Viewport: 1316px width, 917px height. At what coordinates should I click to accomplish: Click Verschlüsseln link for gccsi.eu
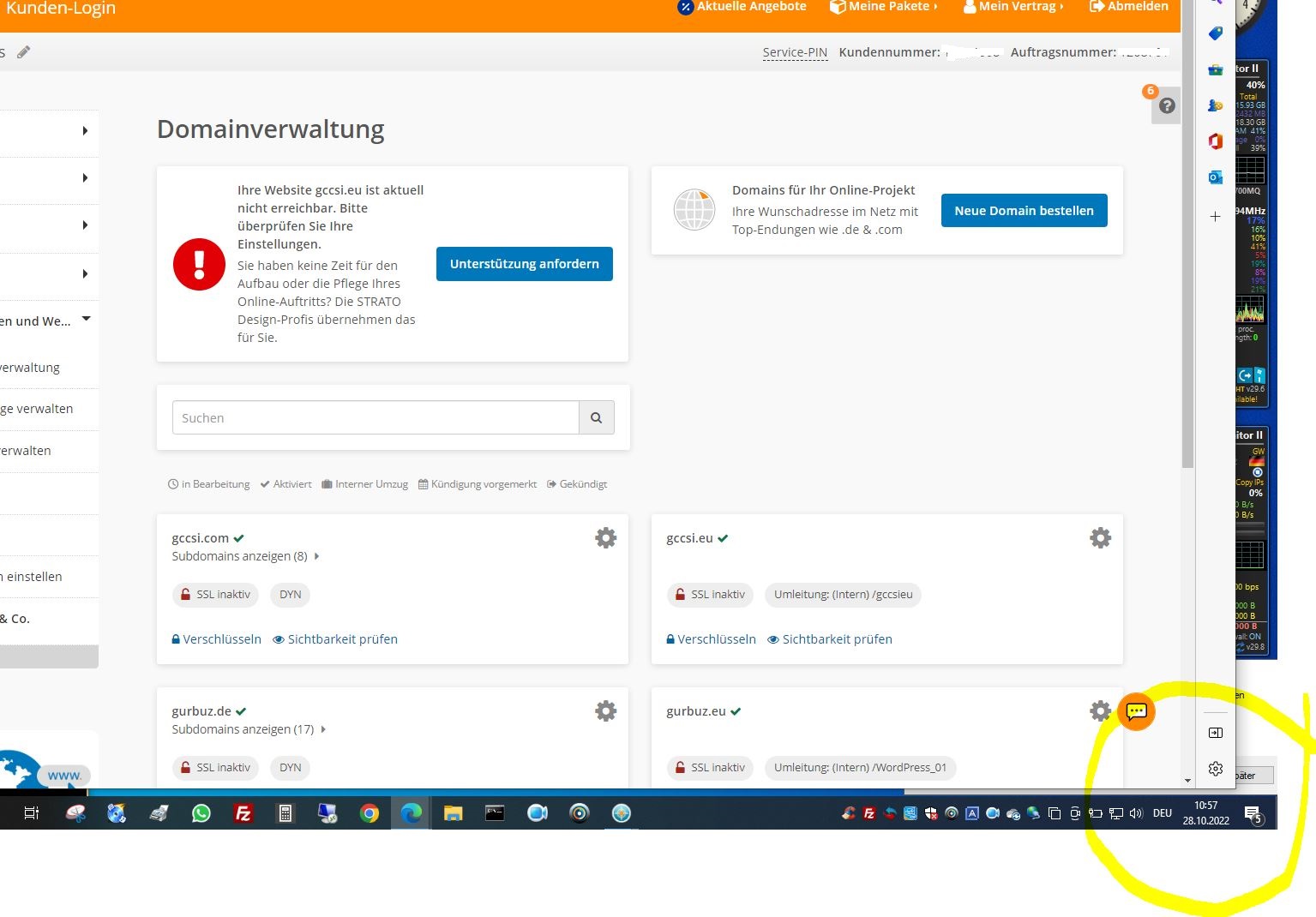click(x=712, y=639)
